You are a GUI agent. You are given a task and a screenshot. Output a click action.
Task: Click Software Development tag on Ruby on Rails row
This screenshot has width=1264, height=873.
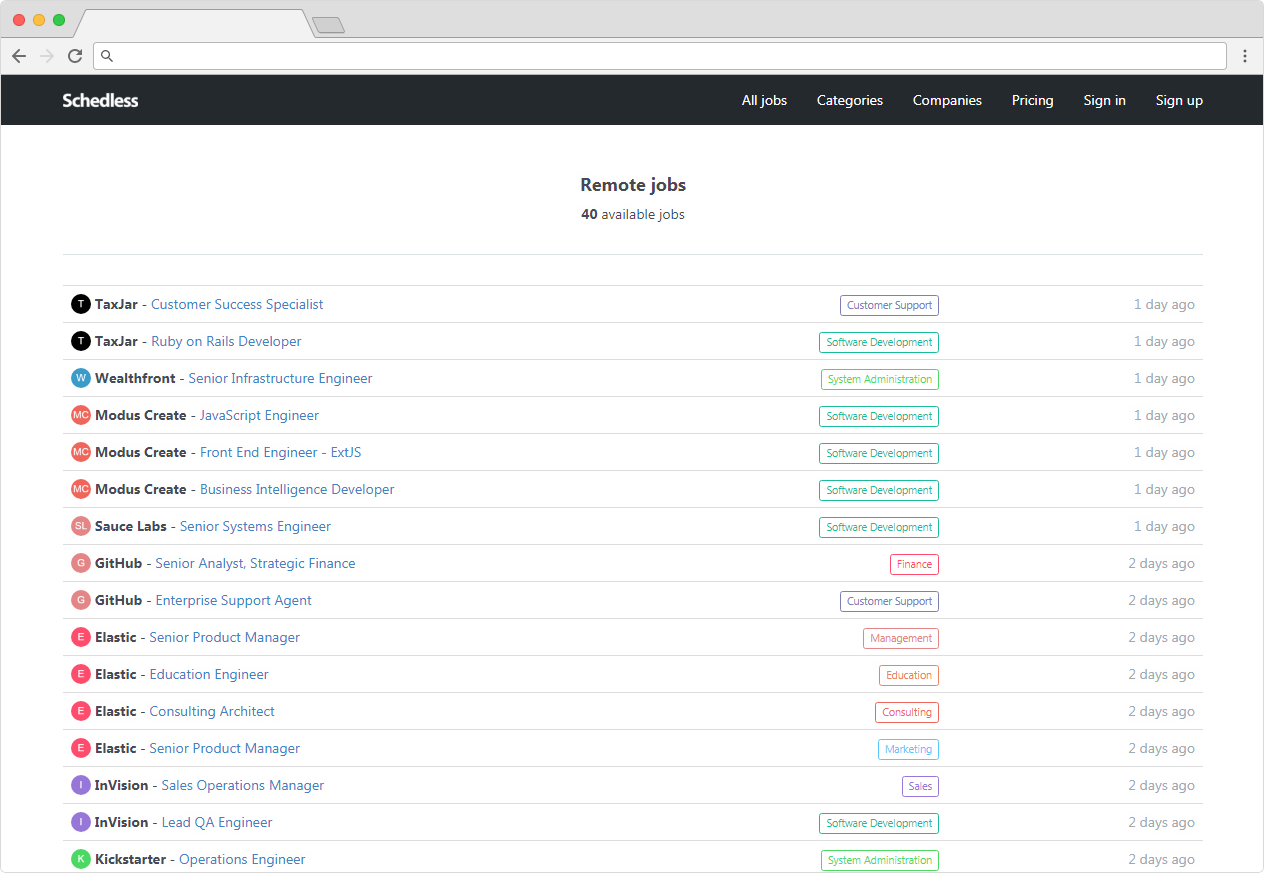[x=879, y=342]
